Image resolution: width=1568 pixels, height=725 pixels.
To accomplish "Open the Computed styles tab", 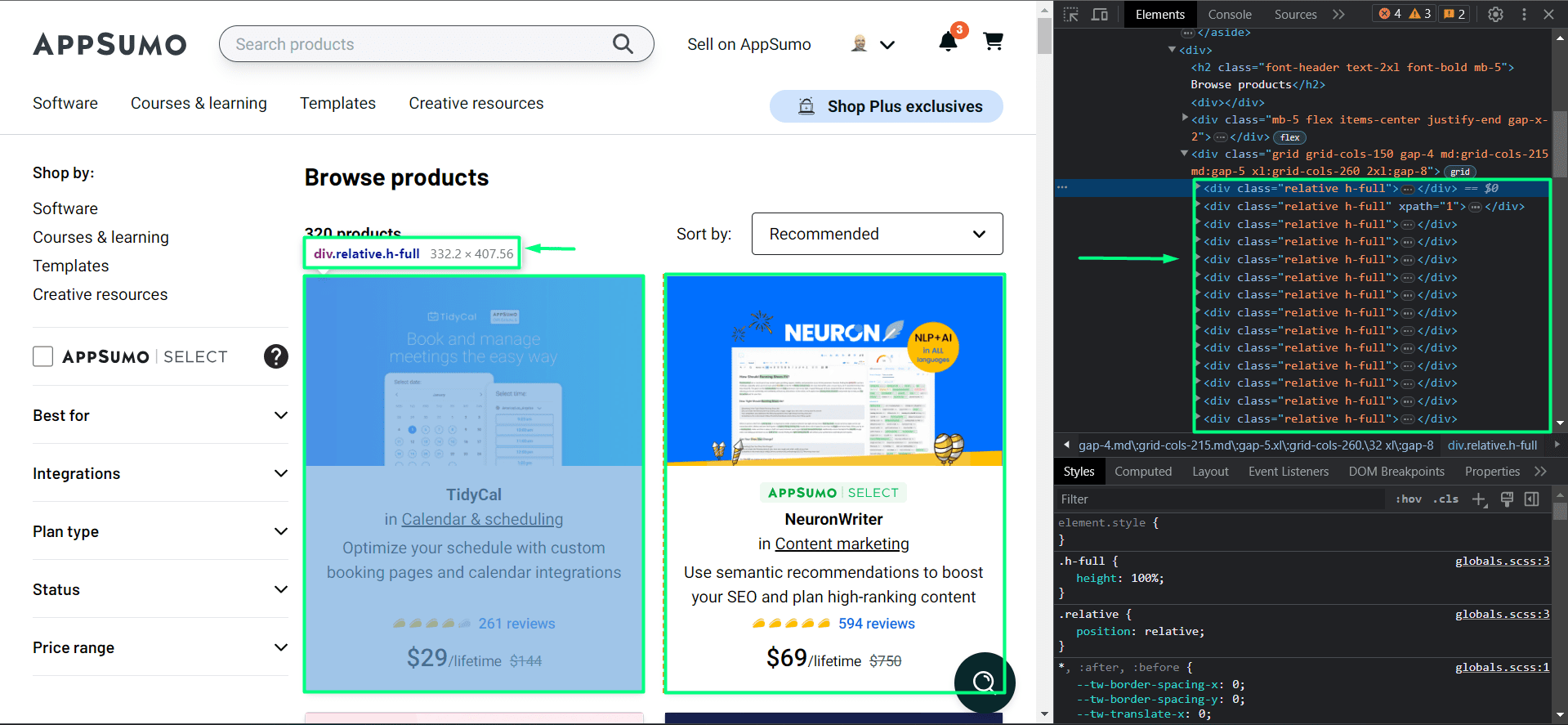I will pyautogui.click(x=1143, y=472).
